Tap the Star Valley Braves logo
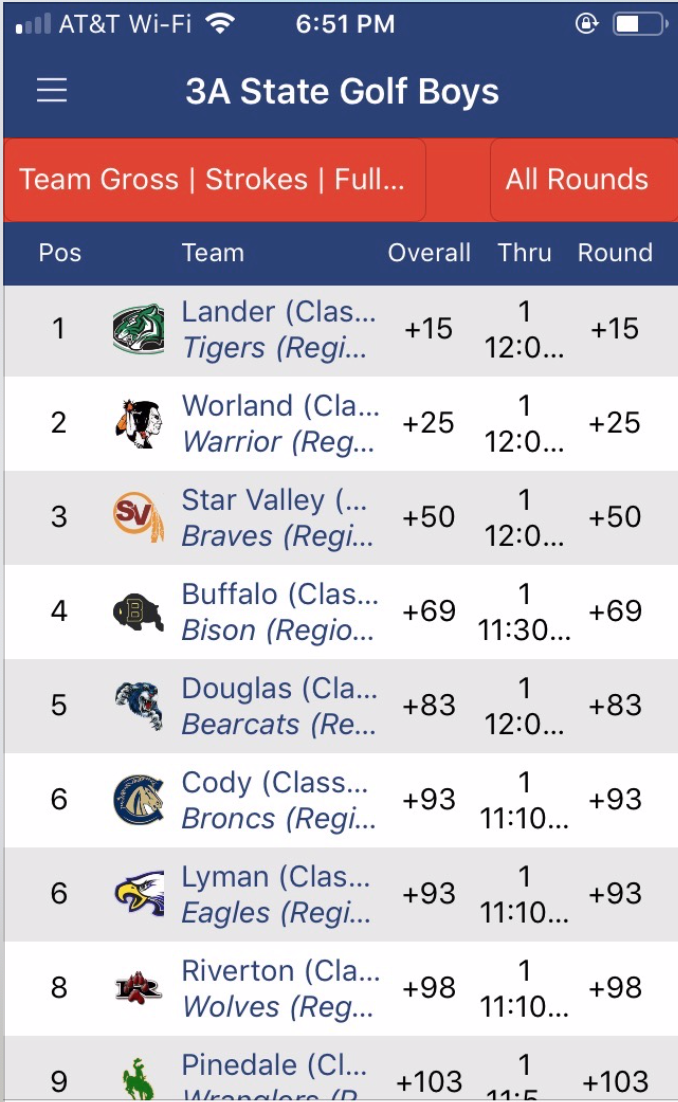 click(138, 517)
